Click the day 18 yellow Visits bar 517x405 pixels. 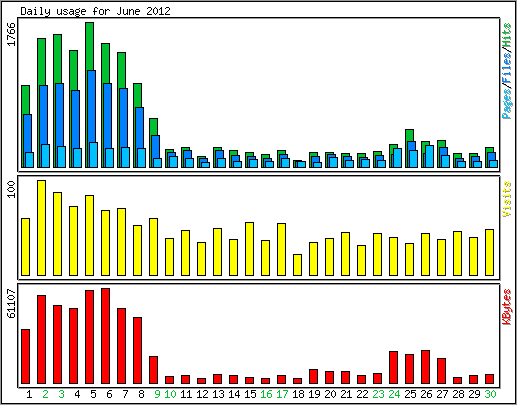pyautogui.click(x=298, y=265)
